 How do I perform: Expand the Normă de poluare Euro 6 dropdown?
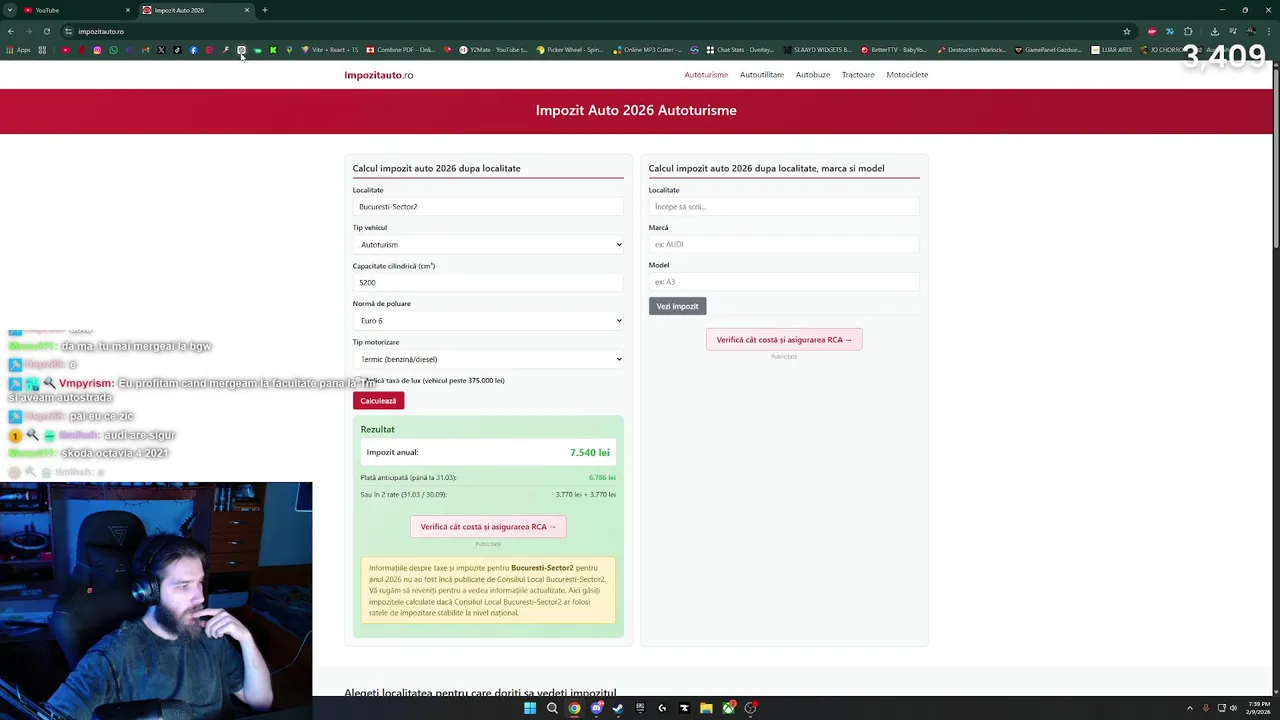click(x=488, y=321)
